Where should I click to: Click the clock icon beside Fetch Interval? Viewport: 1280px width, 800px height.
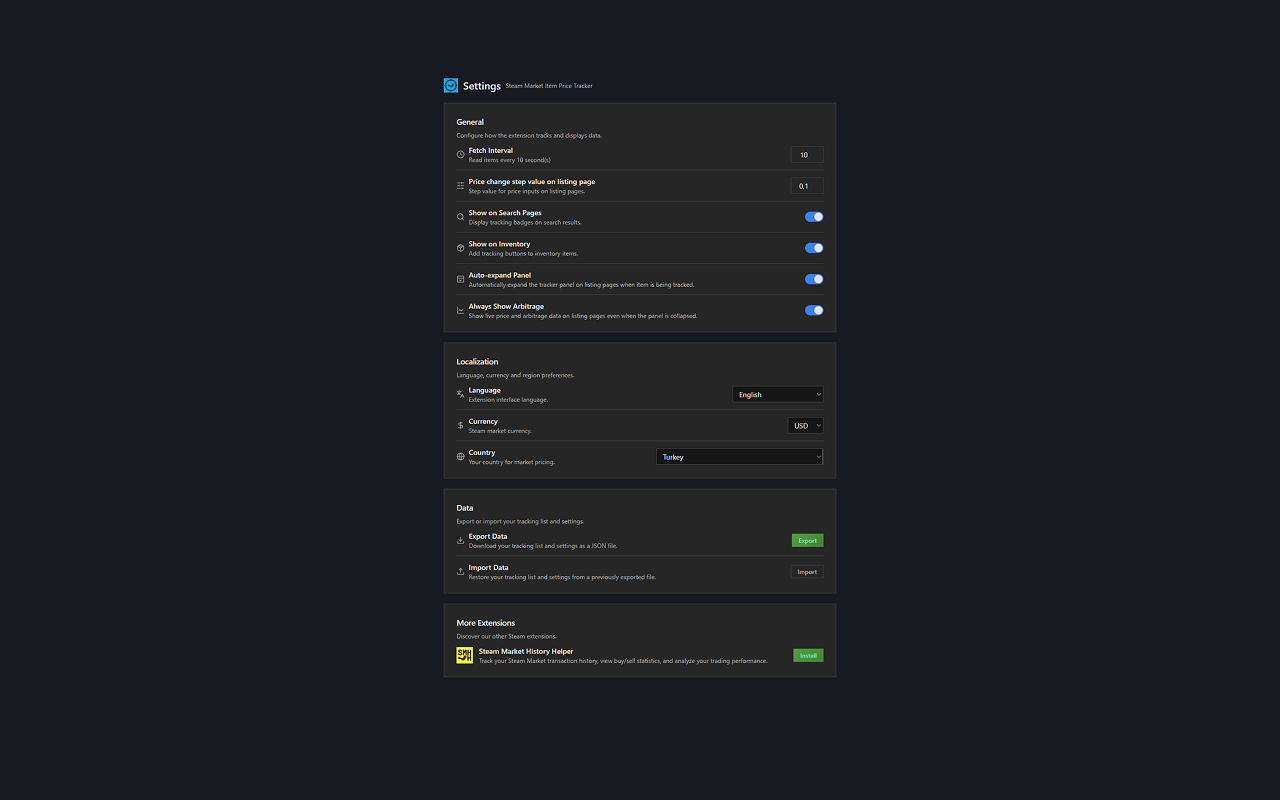tap(460, 155)
